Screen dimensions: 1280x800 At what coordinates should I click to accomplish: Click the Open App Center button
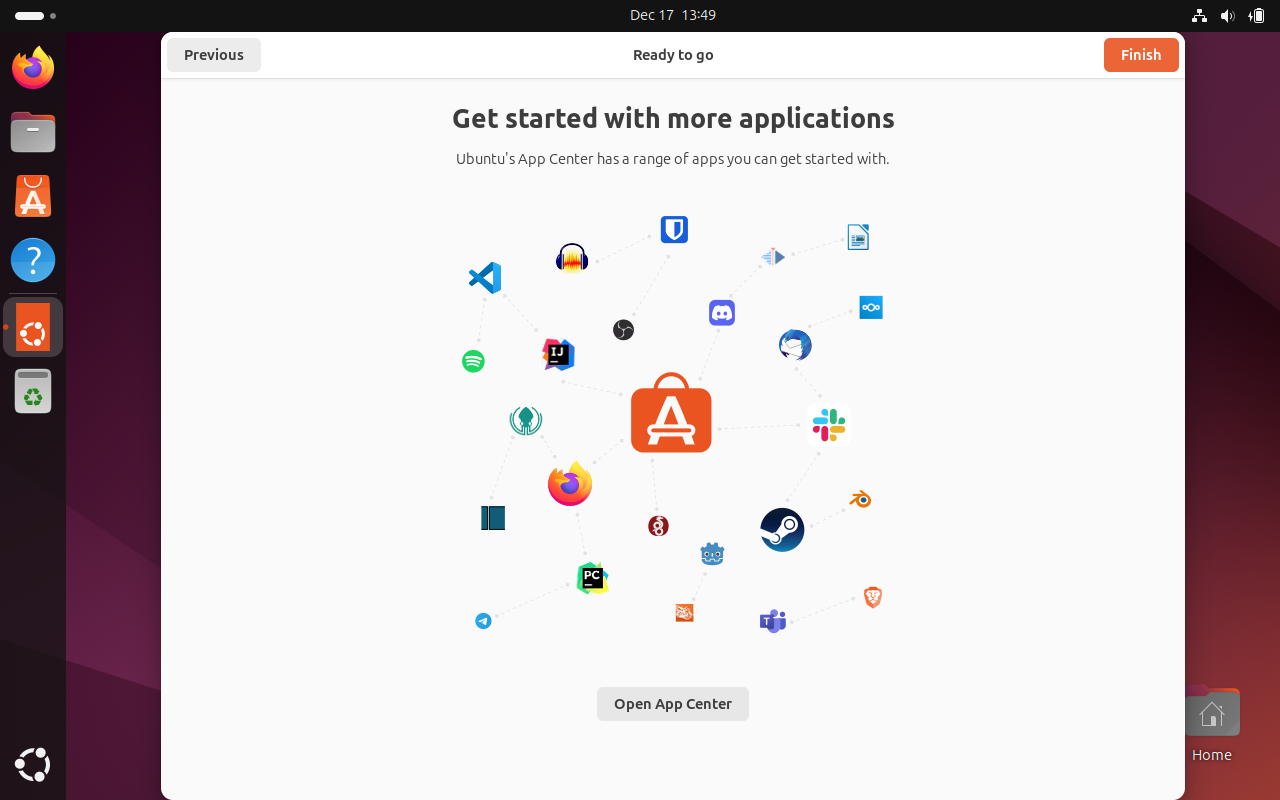coord(672,704)
